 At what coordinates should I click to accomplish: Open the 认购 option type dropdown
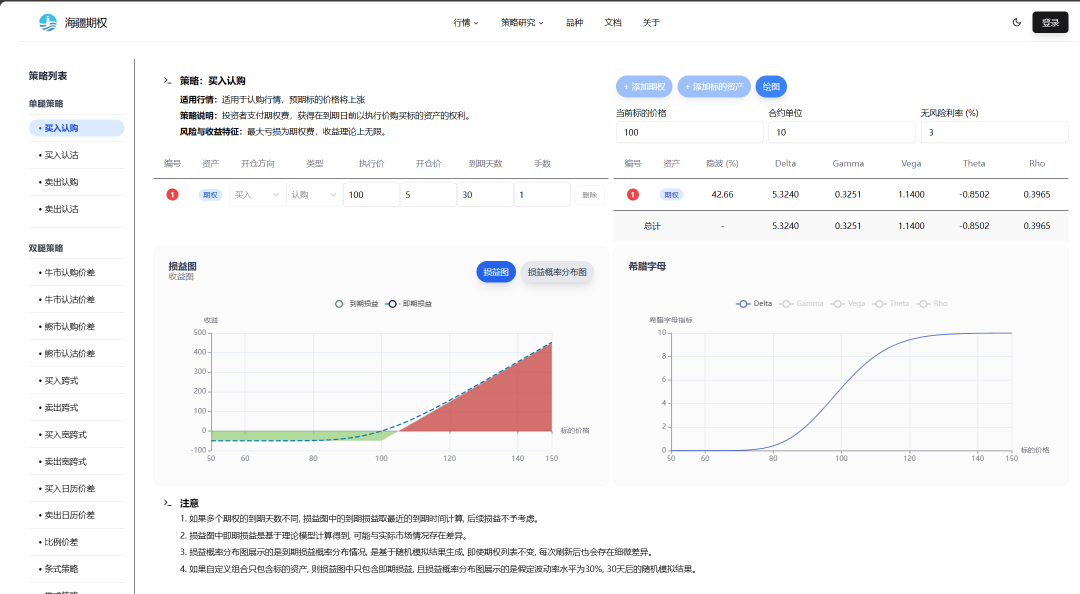coord(314,195)
